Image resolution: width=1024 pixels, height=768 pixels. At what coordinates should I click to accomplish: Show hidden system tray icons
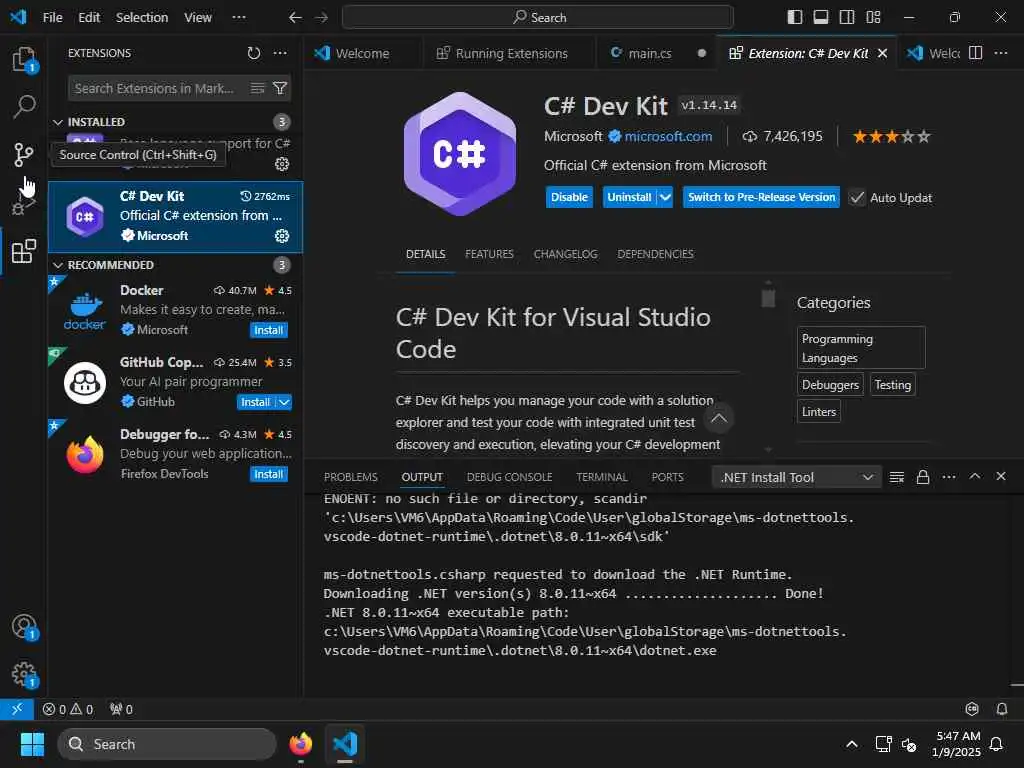(852, 744)
